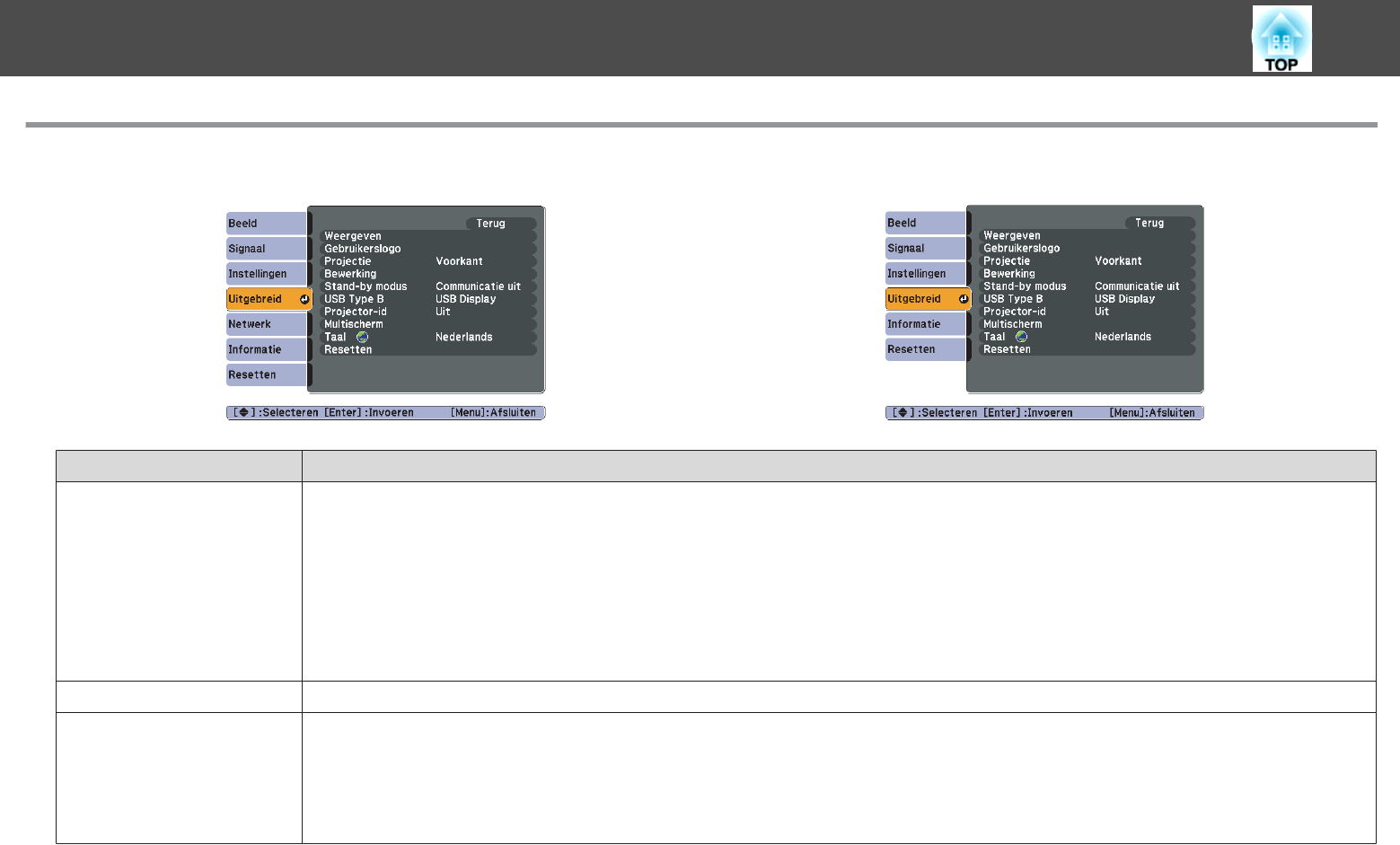
Task: Click enter arrow icon on right Uitgebreid tab
Action: click(x=964, y=299)
